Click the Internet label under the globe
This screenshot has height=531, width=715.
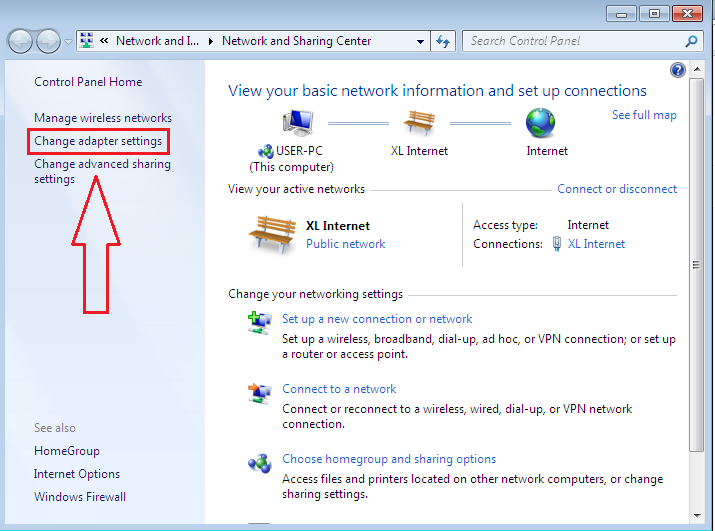(x=547, y=151)
